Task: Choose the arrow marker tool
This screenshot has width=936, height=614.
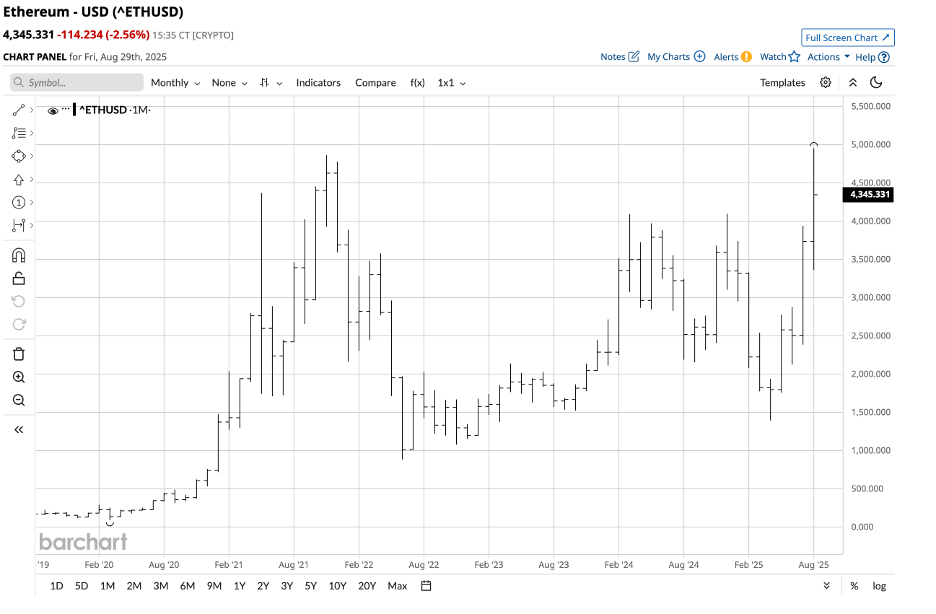Action: click(x=19, y=180)
